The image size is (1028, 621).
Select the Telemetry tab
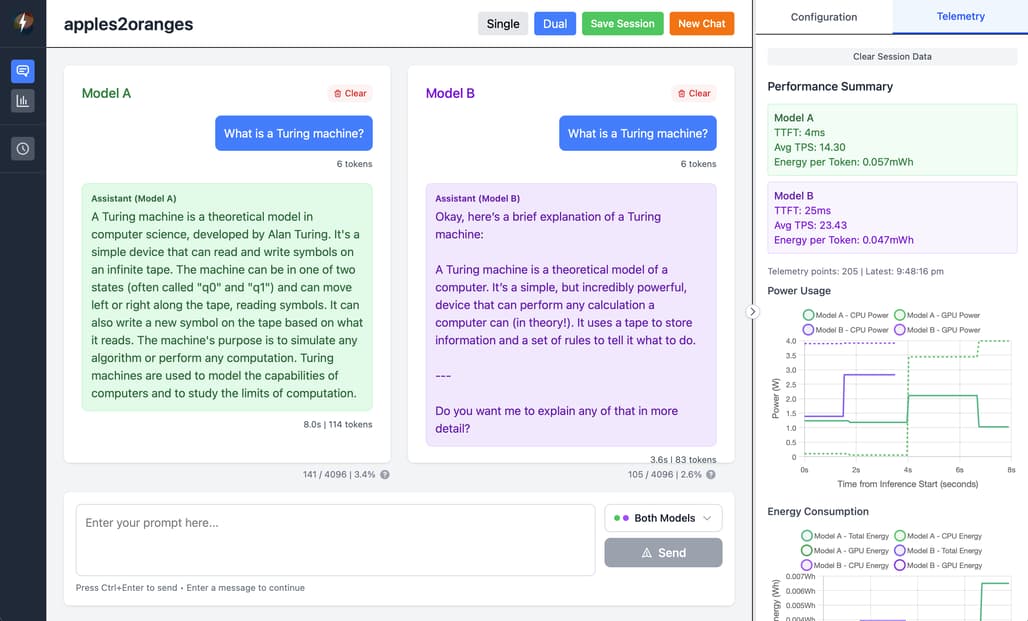960,17
